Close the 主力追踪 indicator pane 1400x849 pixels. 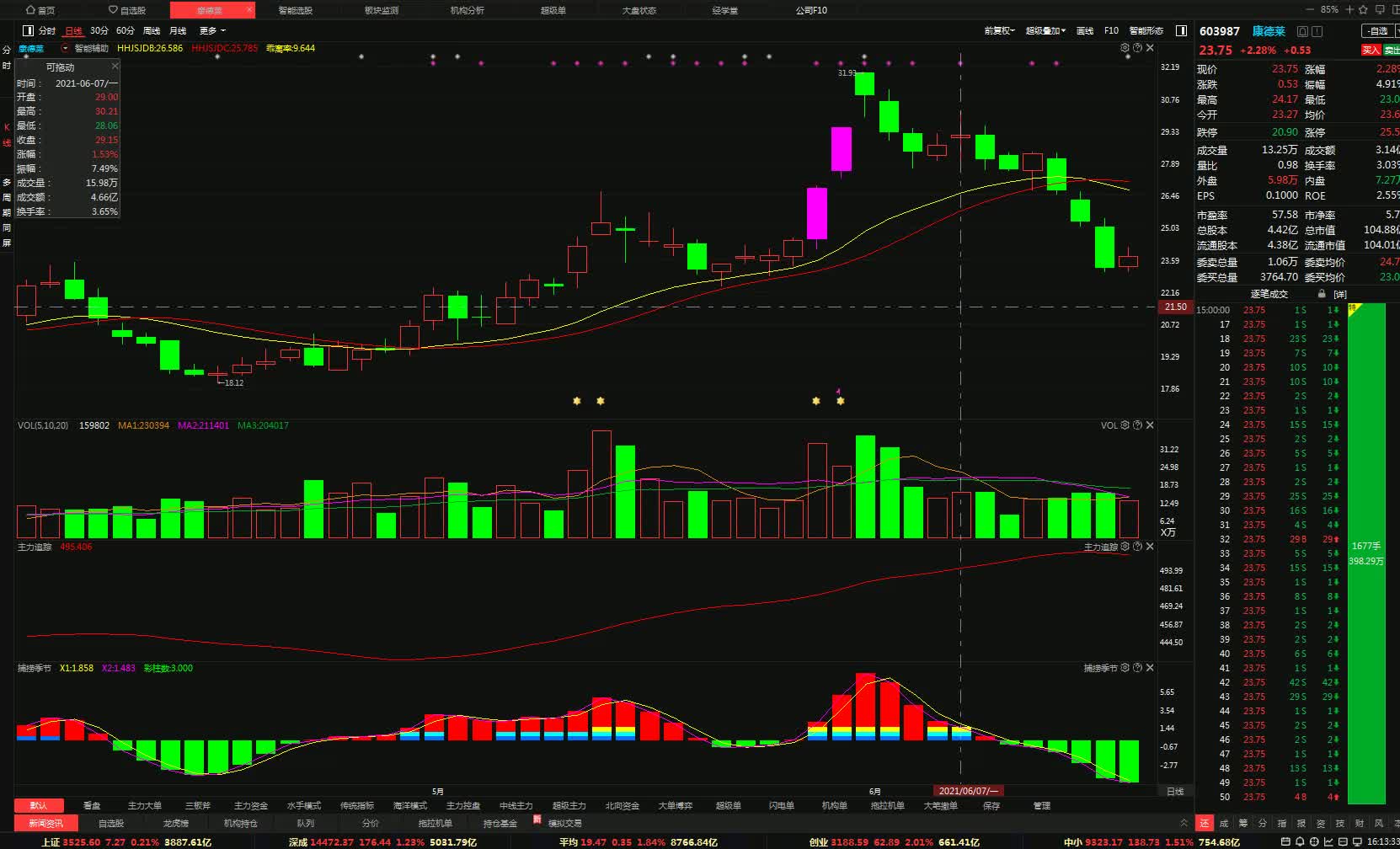[x=1150, y=547]
